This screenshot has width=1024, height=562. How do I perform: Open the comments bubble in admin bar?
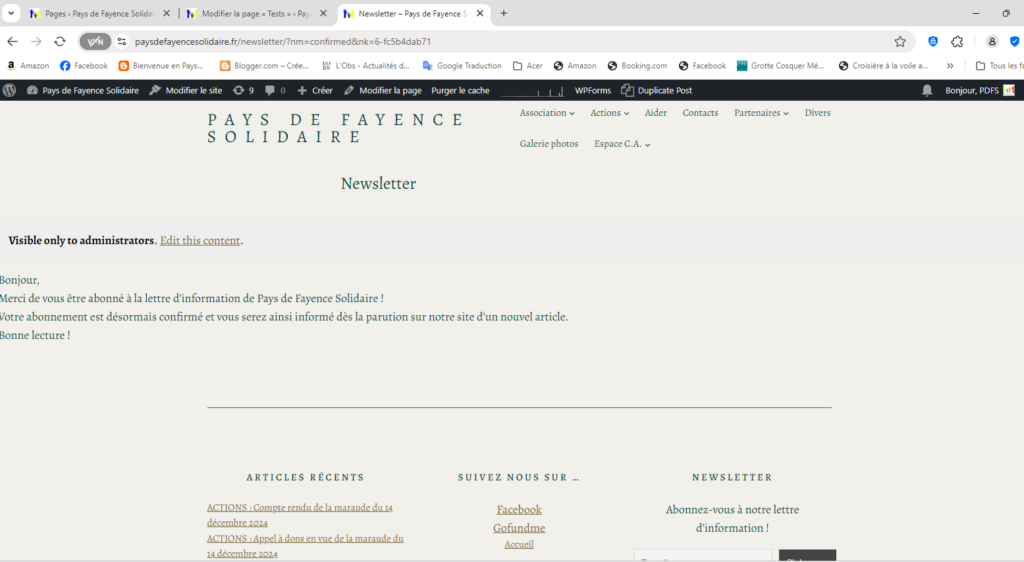point(275,90)
